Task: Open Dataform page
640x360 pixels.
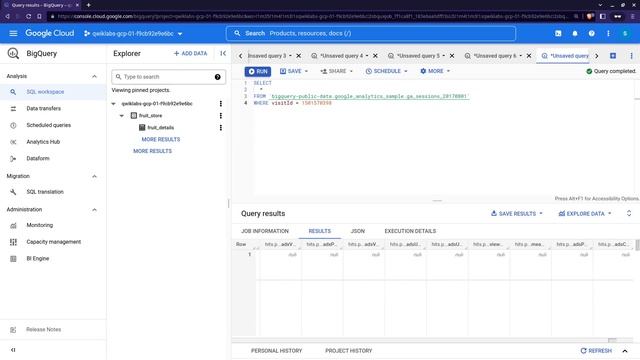Action: (x=53, y=159)
